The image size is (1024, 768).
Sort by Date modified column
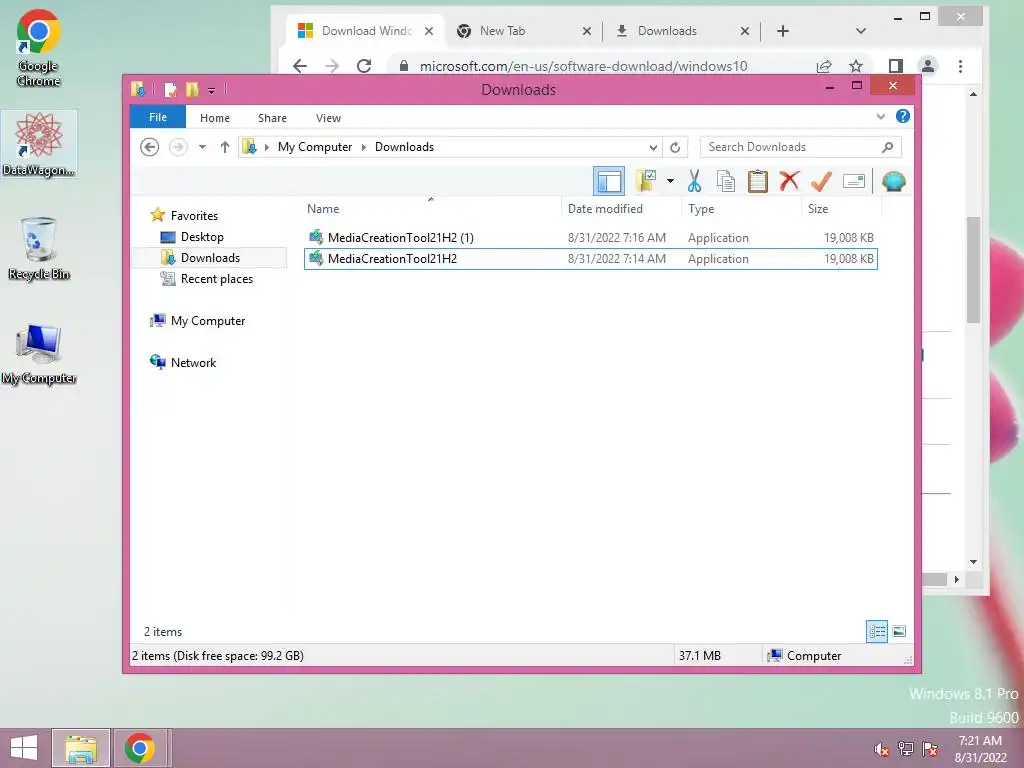[621, 208]
